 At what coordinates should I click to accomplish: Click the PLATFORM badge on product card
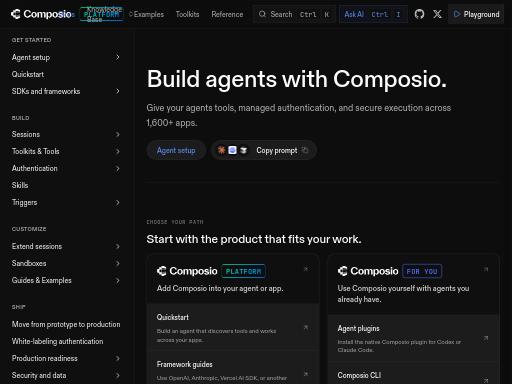tap(243, 271)
